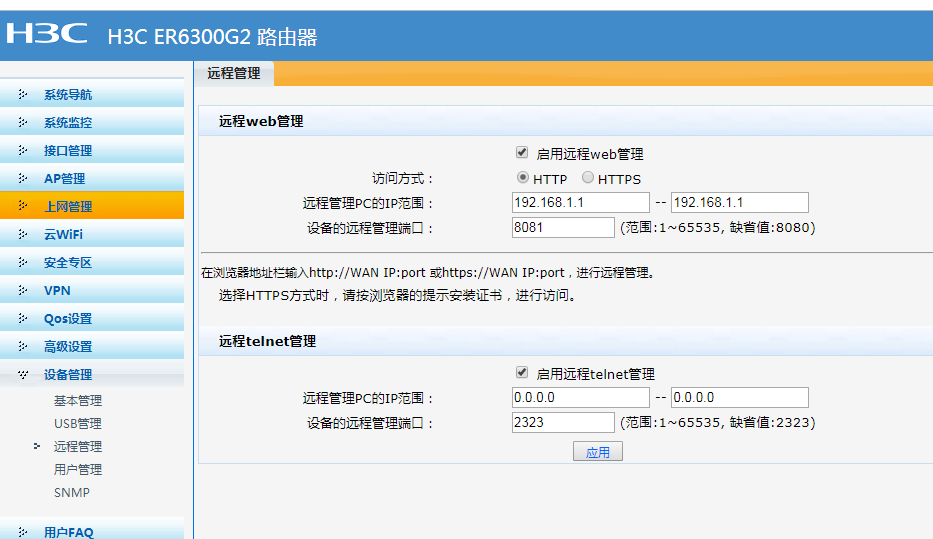The height and width of the screenshot is (539, 933).
Task: Go to 基本管理 submenu item
Action: coord(78,400)
